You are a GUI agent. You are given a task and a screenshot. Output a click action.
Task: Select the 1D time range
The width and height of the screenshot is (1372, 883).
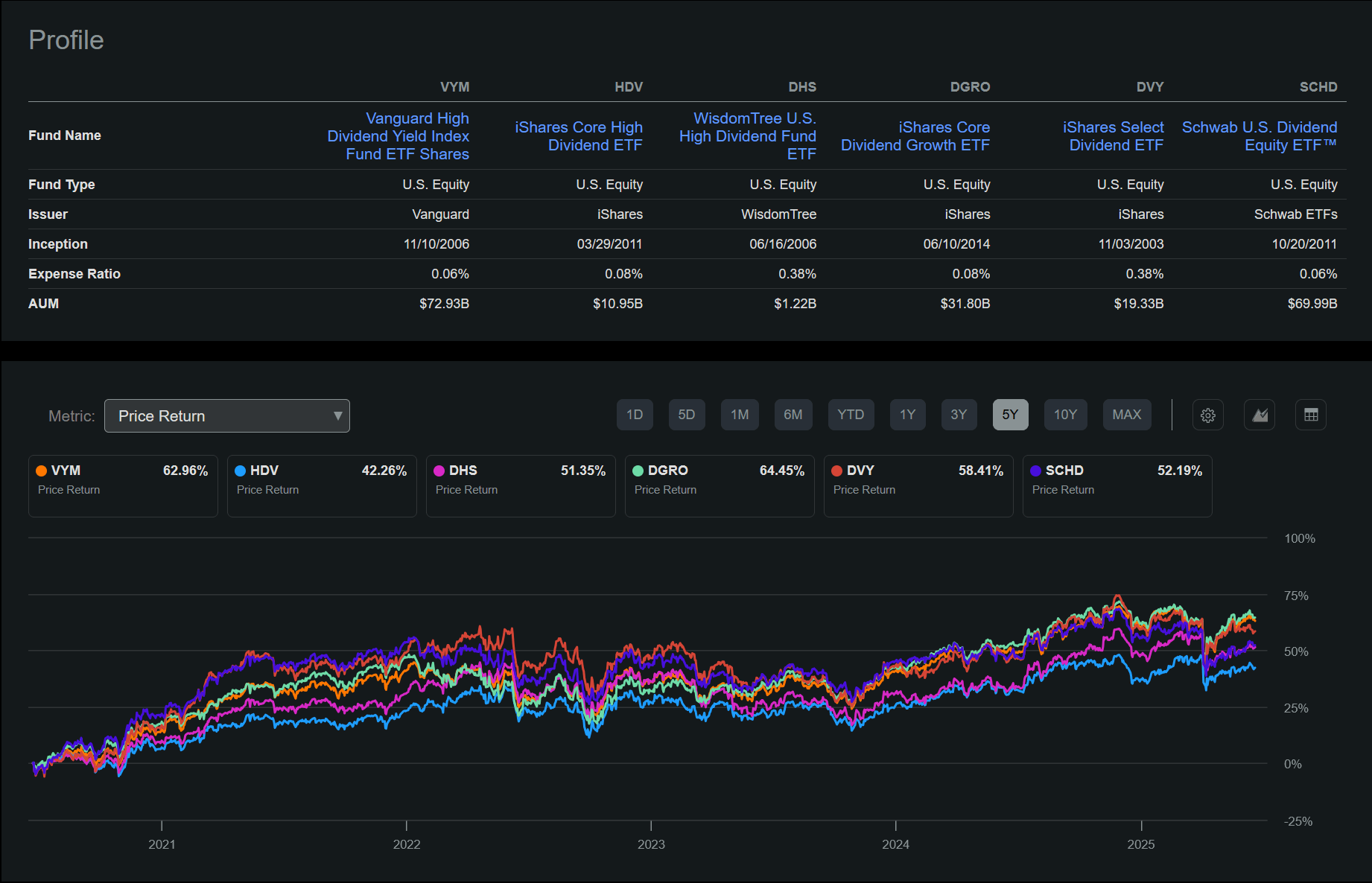click(x=635, y=415)
